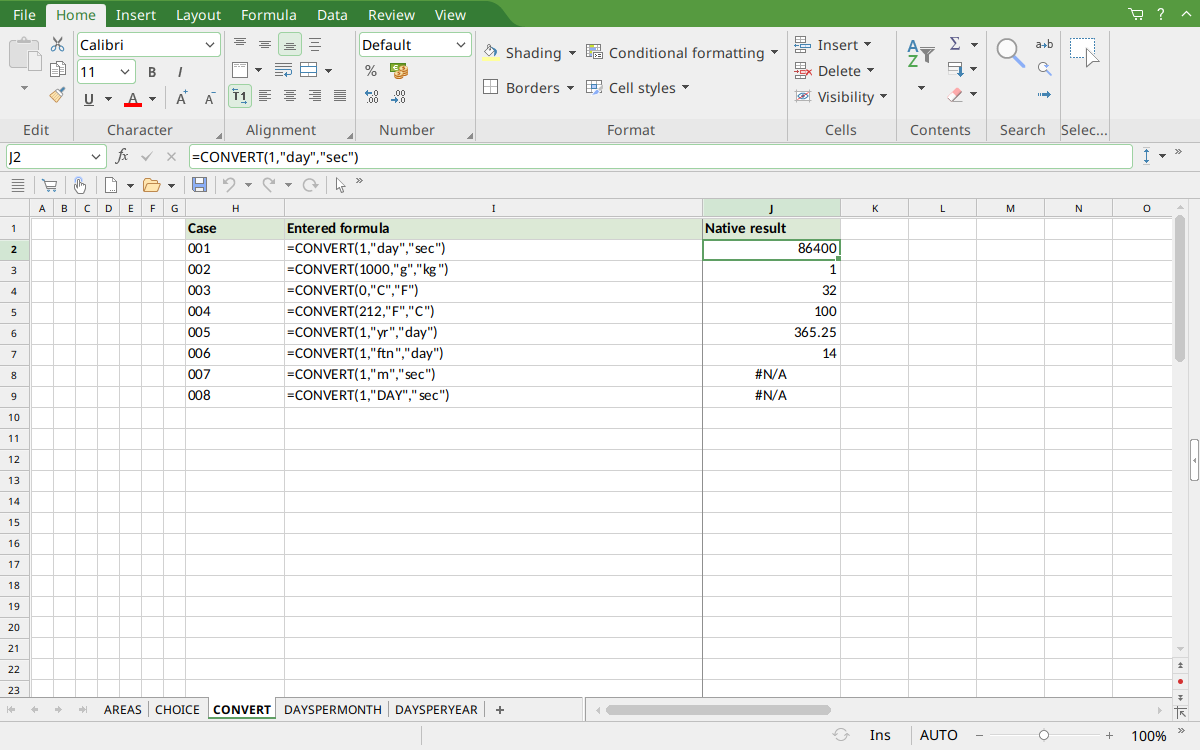Screen dimensions: 1200x750
Task: Toggle Italic formatting
Action: pyautogui.click(x=180, y=72)
